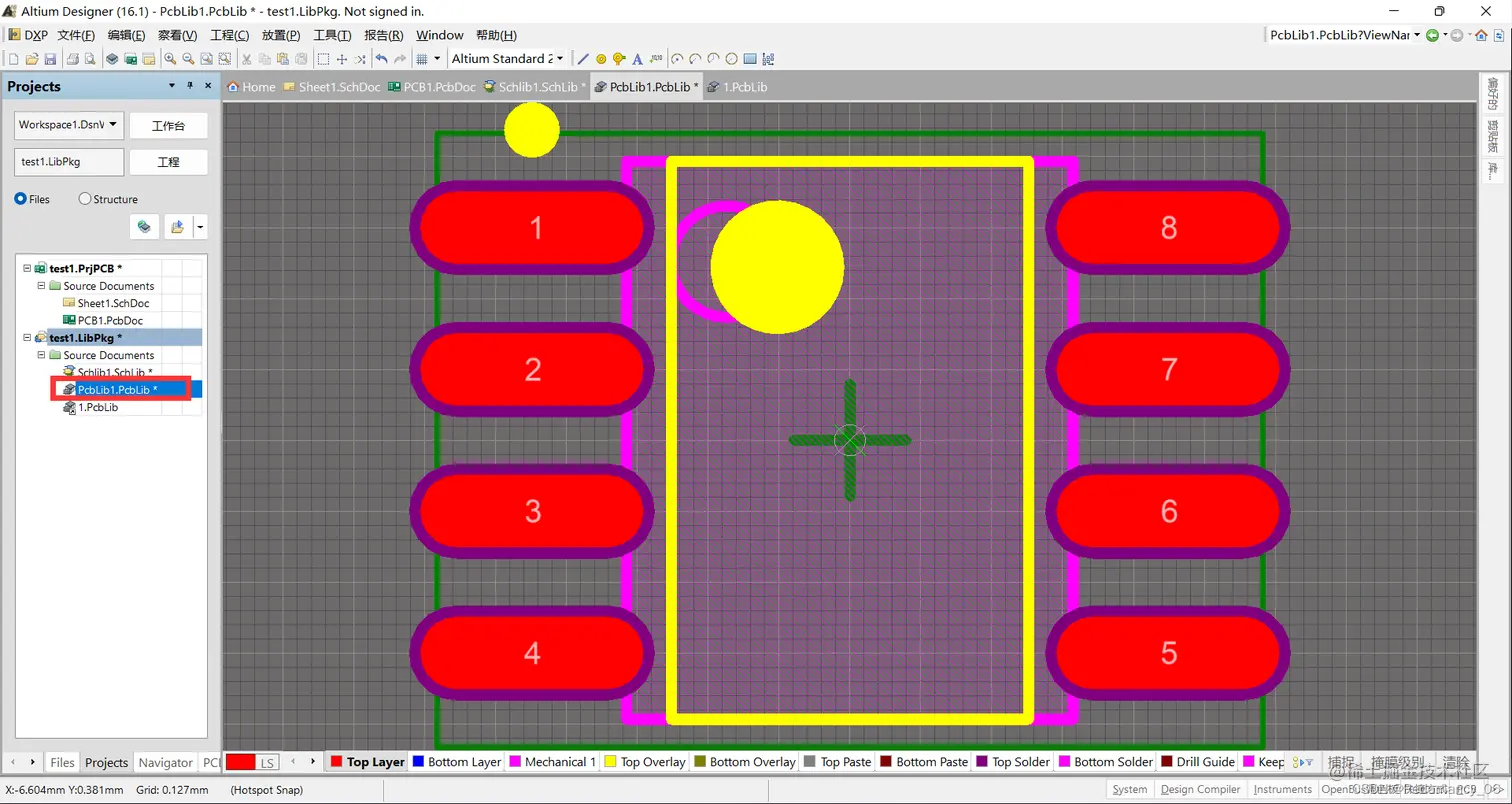Pin the Projects panel
The image size is (1512, 804).
point(190,86)
